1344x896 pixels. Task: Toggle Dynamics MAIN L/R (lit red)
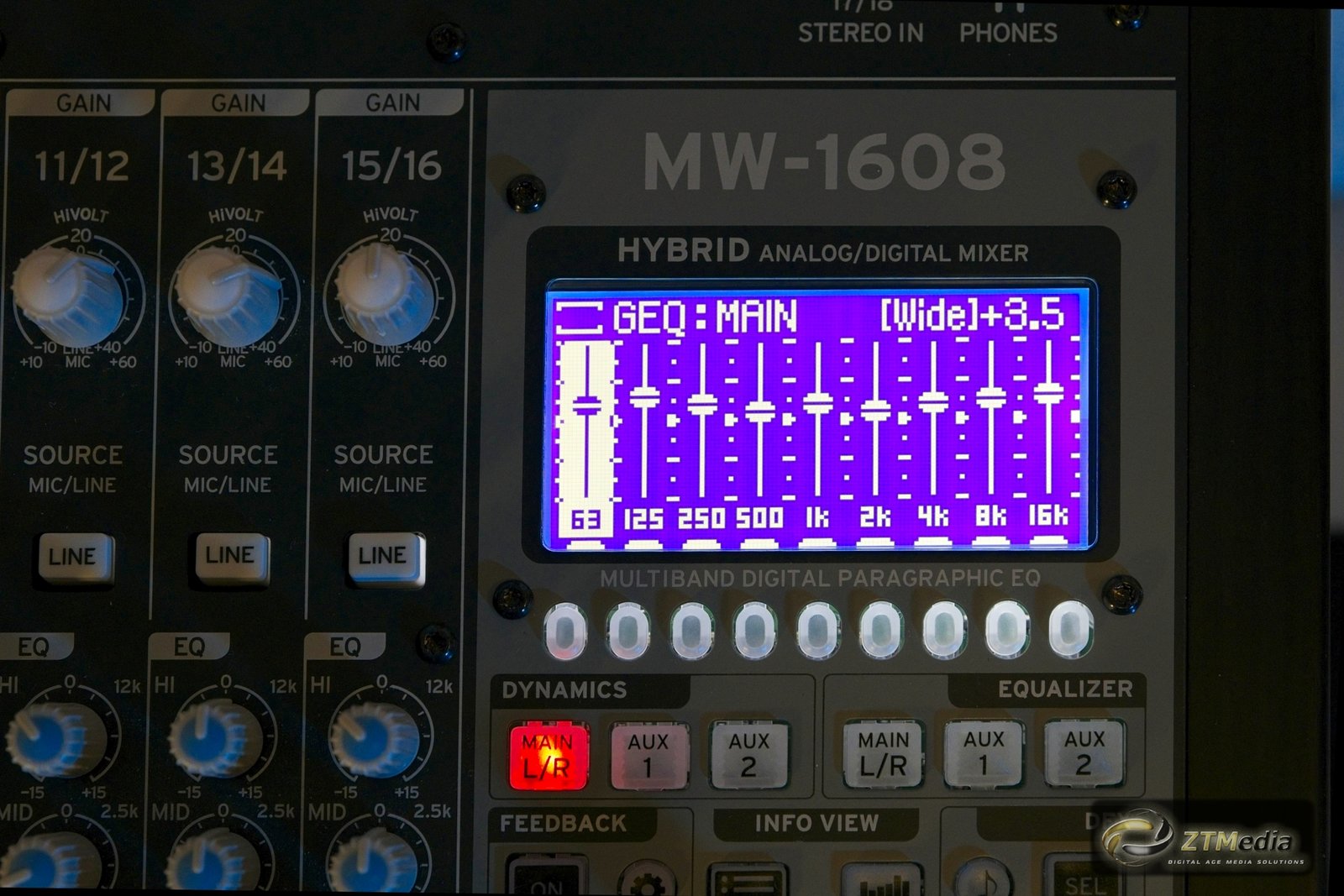click(548, 755)
